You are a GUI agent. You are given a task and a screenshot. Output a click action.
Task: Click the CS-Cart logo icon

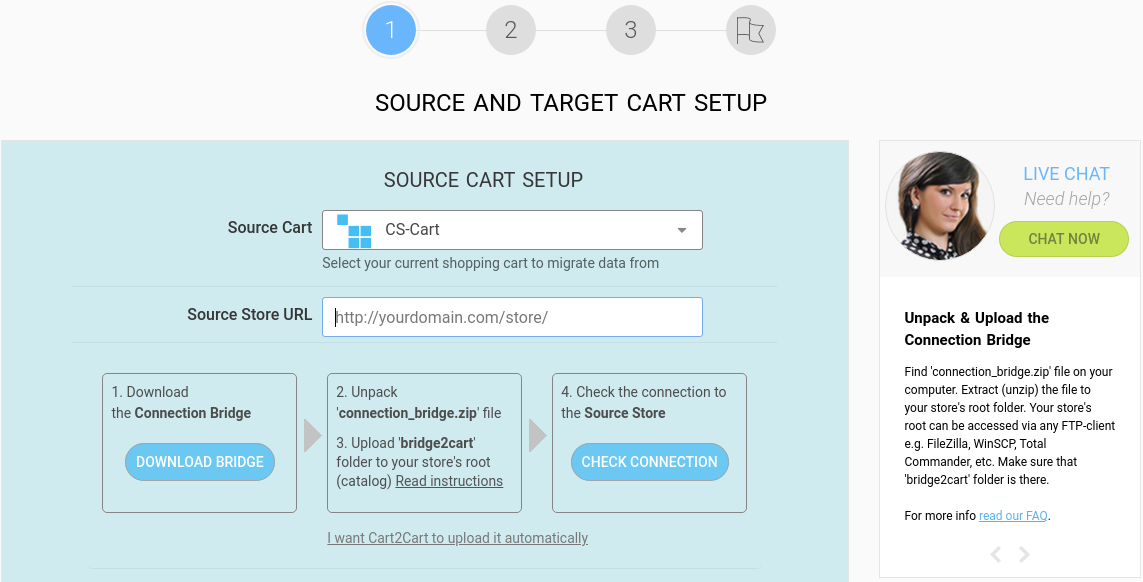tap(354, 230)
